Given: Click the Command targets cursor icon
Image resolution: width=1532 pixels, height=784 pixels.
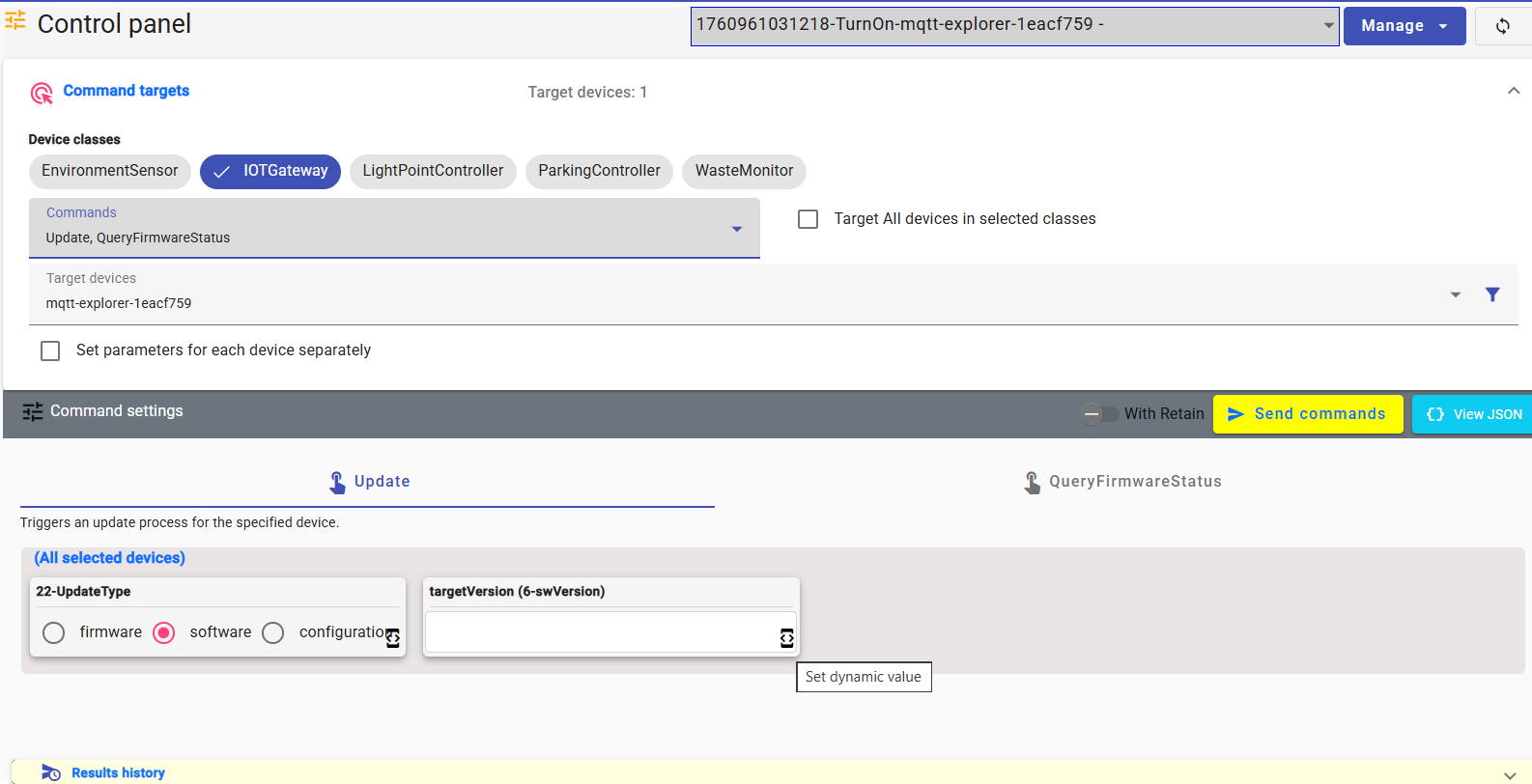Looking at the screenshot, I should click(x=42, y=93).
